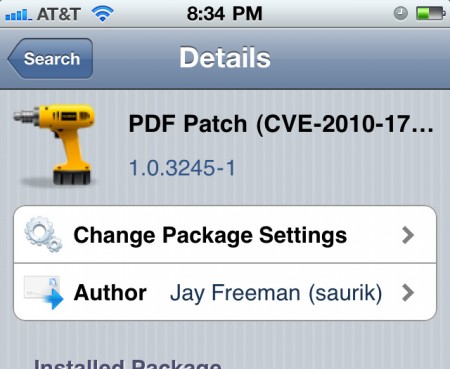Tap Jay Freeman (saurik) author name
Image resolution: width=450 pixels, height=369 pixels.
pos(276,293)
